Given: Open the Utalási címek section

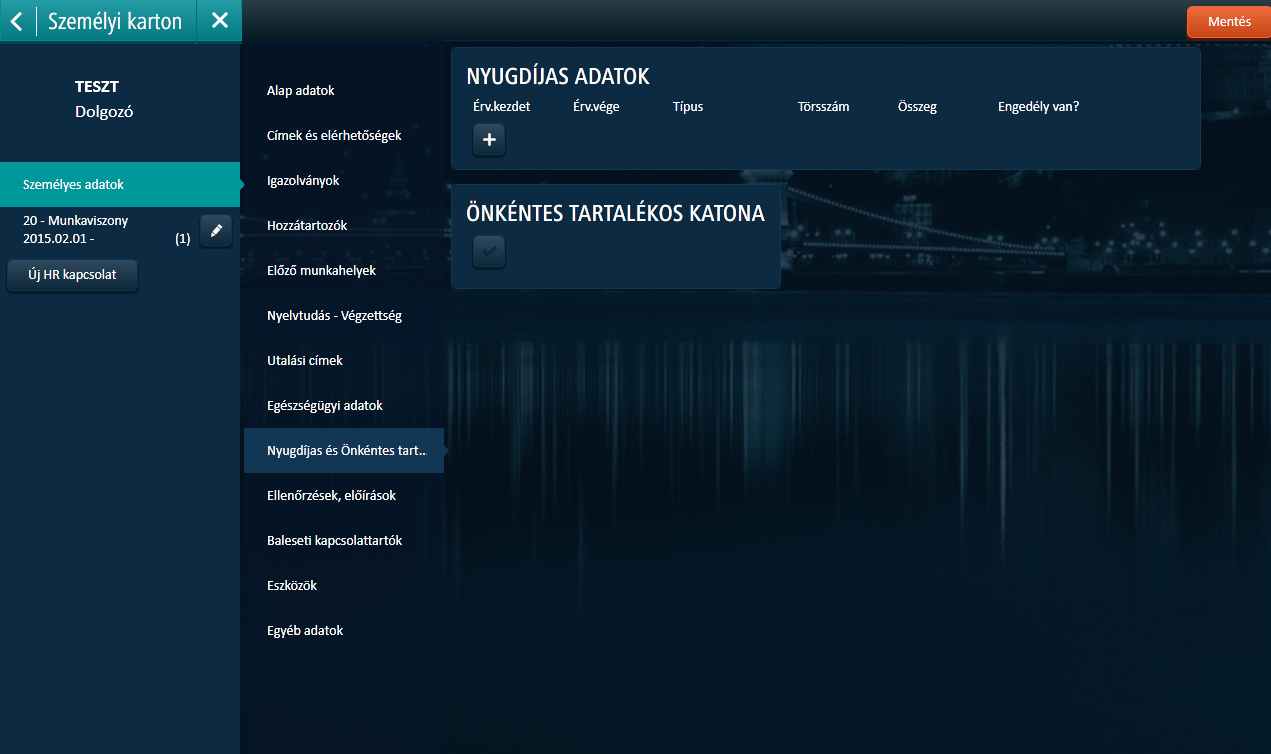Looking at the screenshot, I should (305, 361).
